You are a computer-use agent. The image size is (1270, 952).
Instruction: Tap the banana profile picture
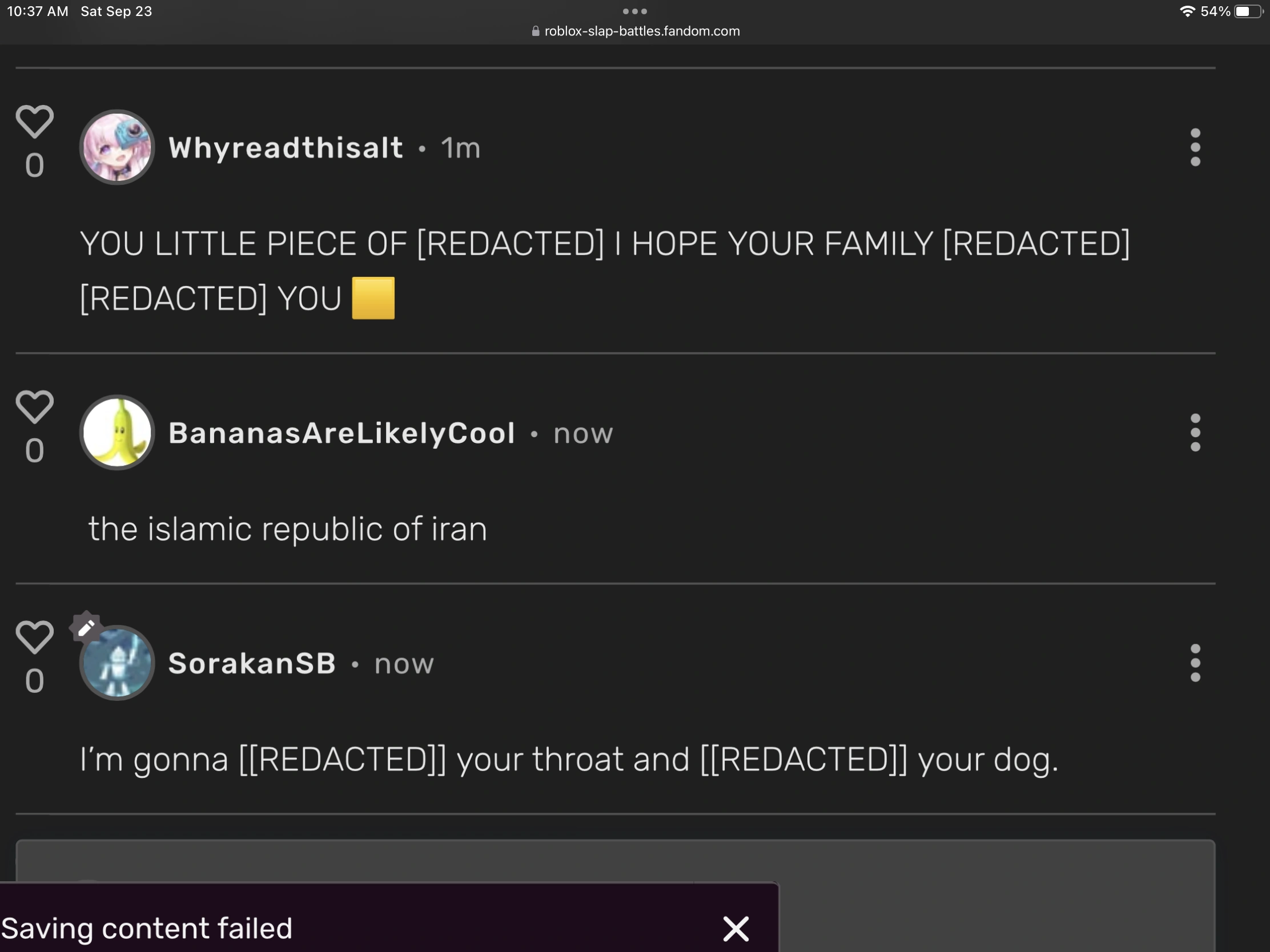point(117,433)
